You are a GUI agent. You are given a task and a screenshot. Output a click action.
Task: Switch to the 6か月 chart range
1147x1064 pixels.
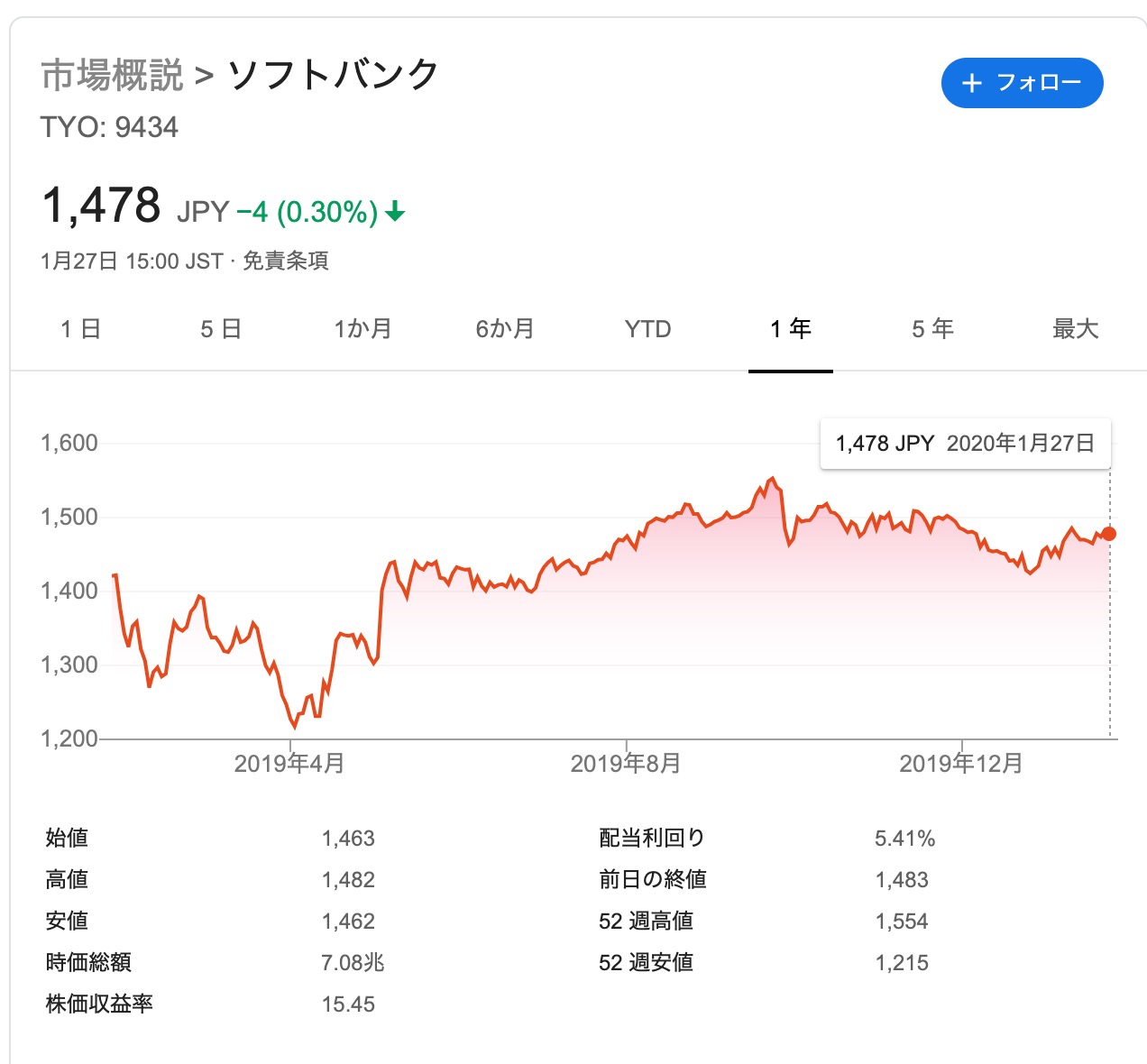pyautogui.click(x=505, y=329)
